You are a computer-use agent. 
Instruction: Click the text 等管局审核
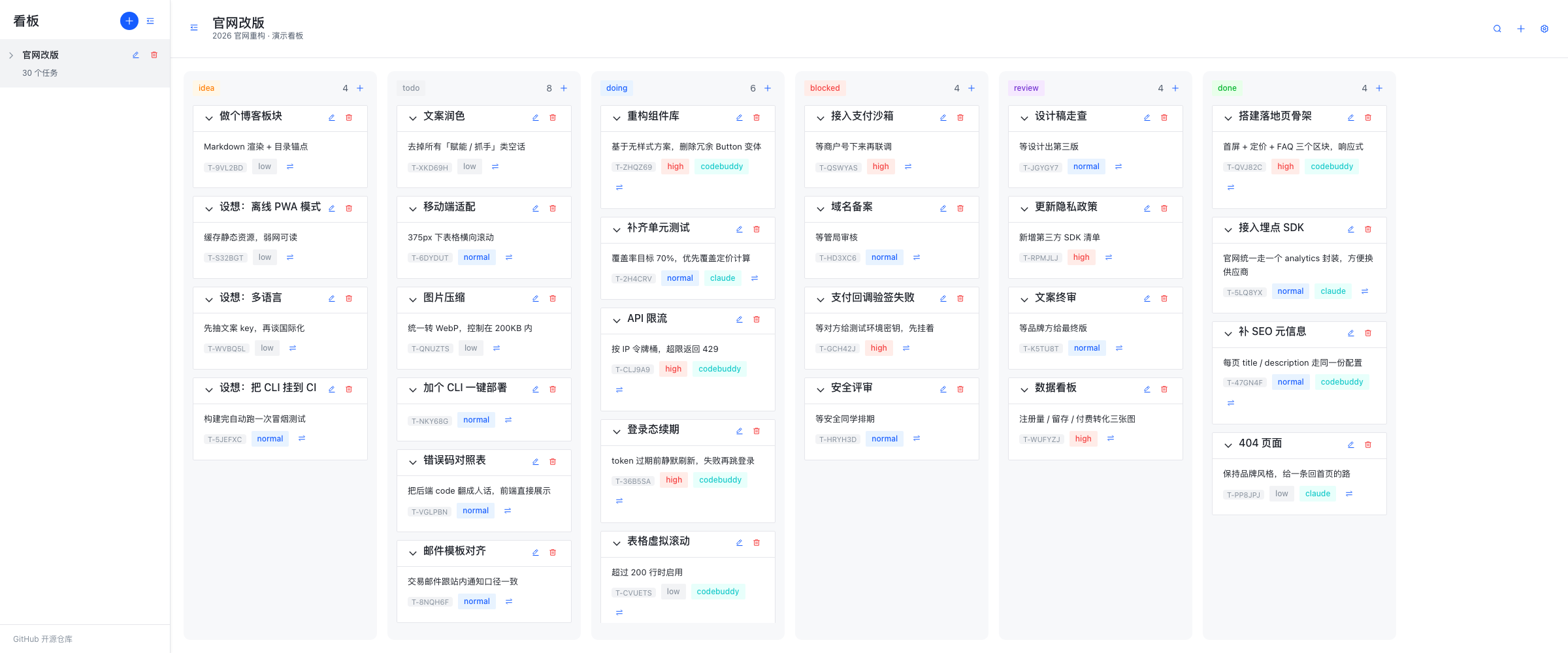pyautogui.click(x=836, y=238)
